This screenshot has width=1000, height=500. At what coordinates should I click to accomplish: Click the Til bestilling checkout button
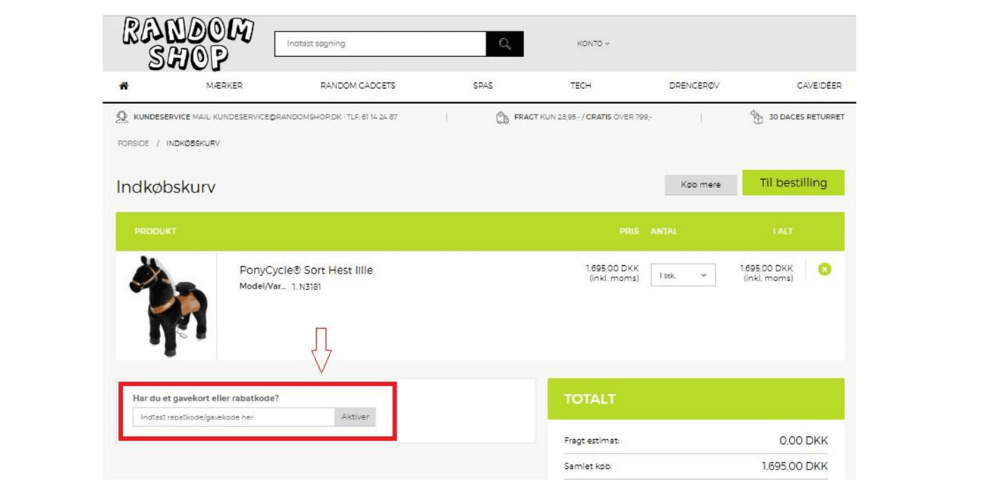click(x=792, y=183)
